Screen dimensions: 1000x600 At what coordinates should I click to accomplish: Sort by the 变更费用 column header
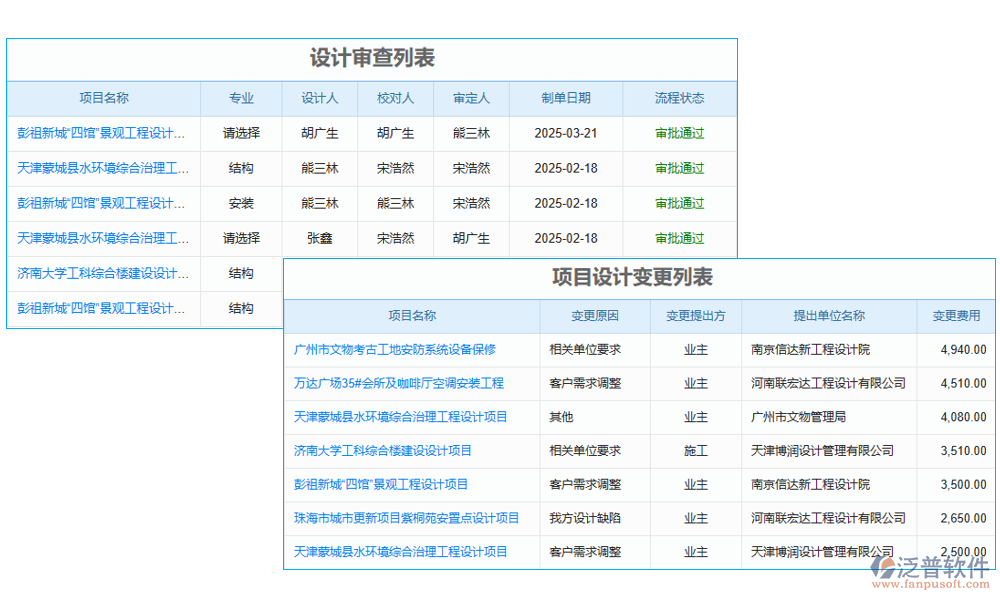click(953, 316)
